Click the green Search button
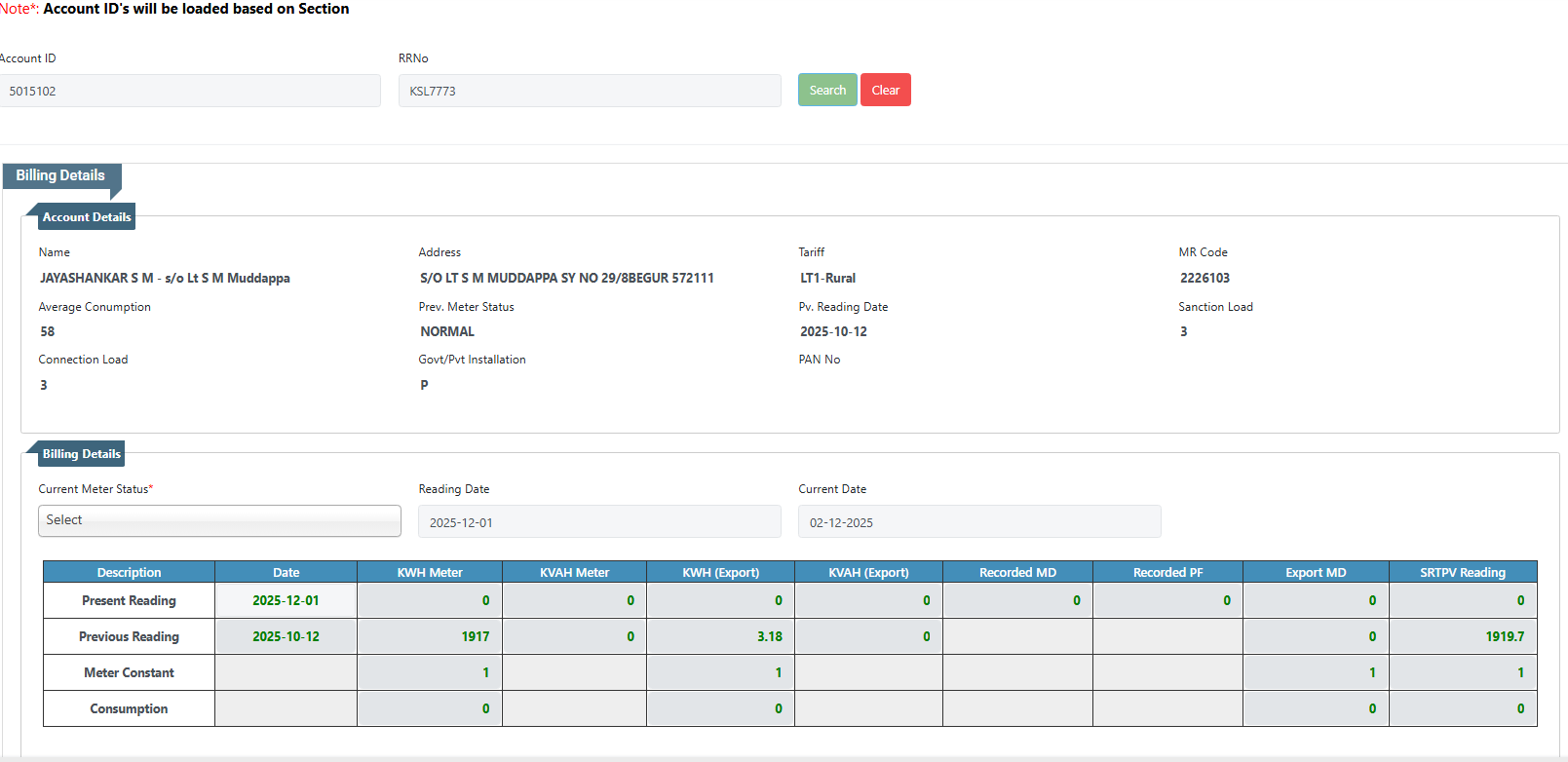This screenshot has width=1568, height=762. [826, 90]
